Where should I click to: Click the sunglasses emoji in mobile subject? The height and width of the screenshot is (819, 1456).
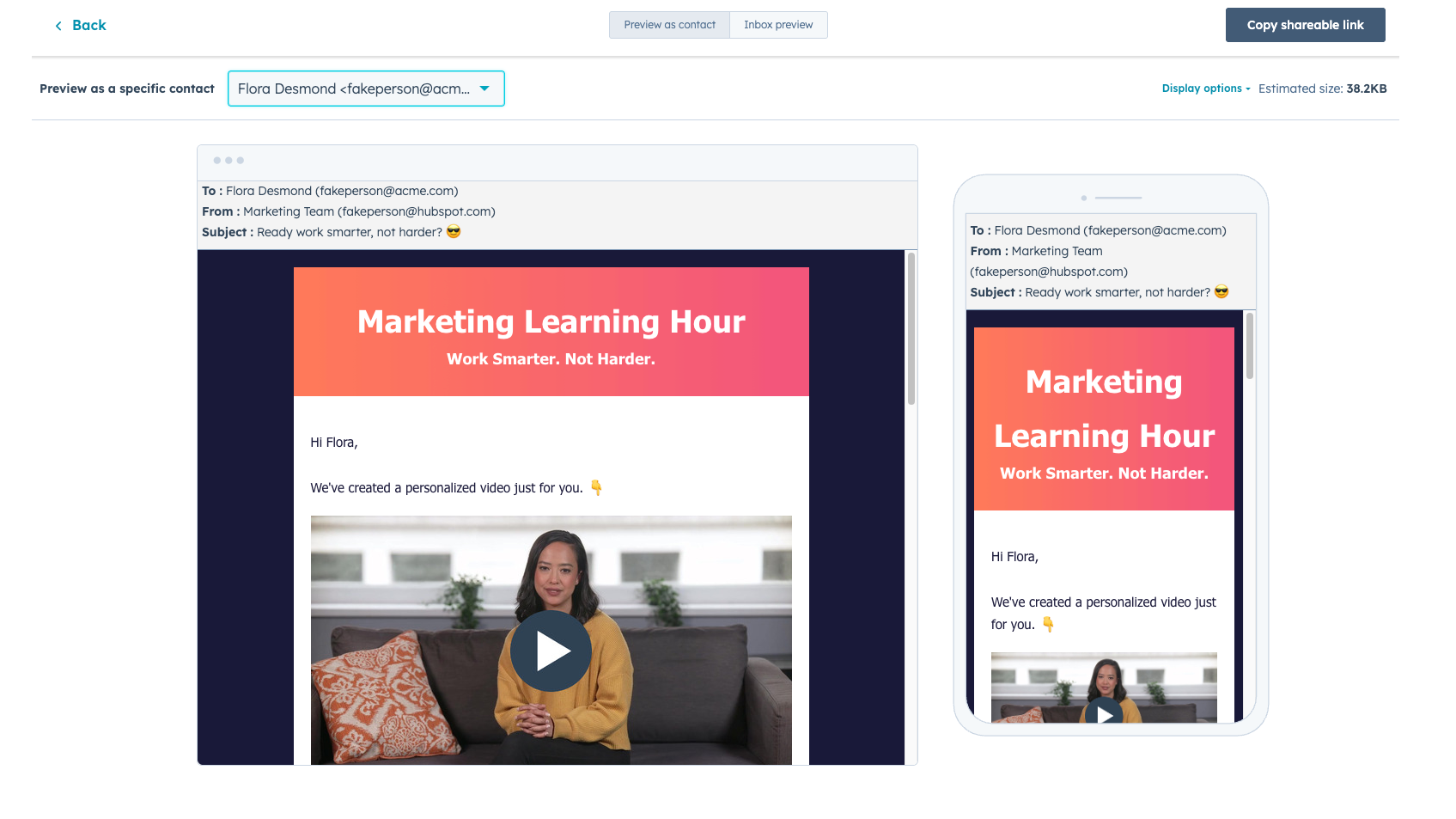click(1221, 292)
